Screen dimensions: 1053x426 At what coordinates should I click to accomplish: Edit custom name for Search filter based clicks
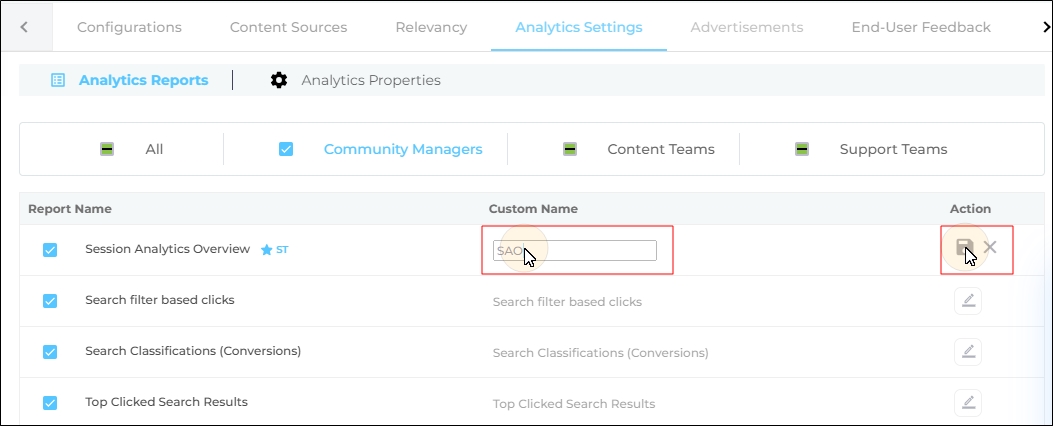pos(967,301)
